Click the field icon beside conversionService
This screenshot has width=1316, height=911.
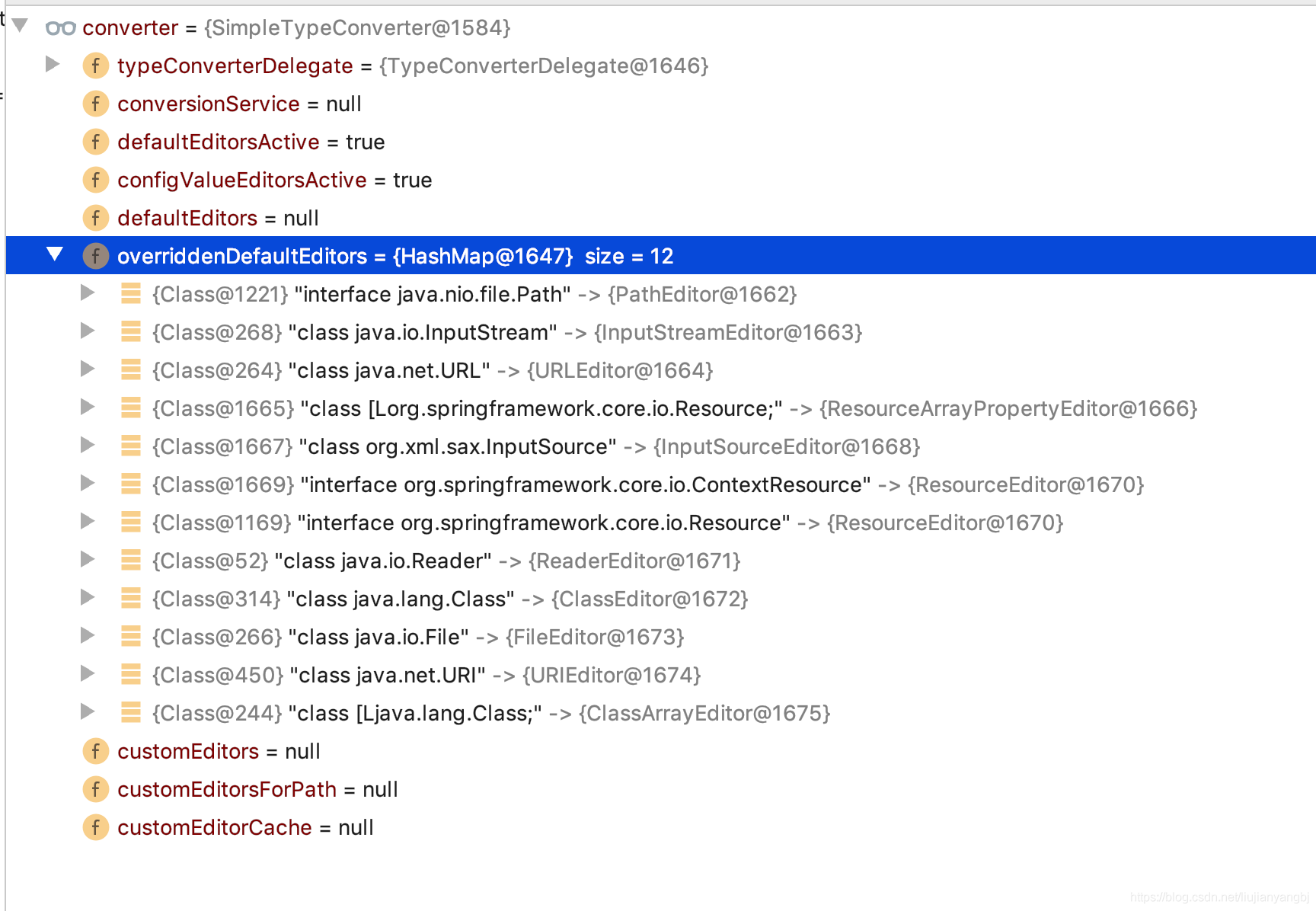point(95,104)
